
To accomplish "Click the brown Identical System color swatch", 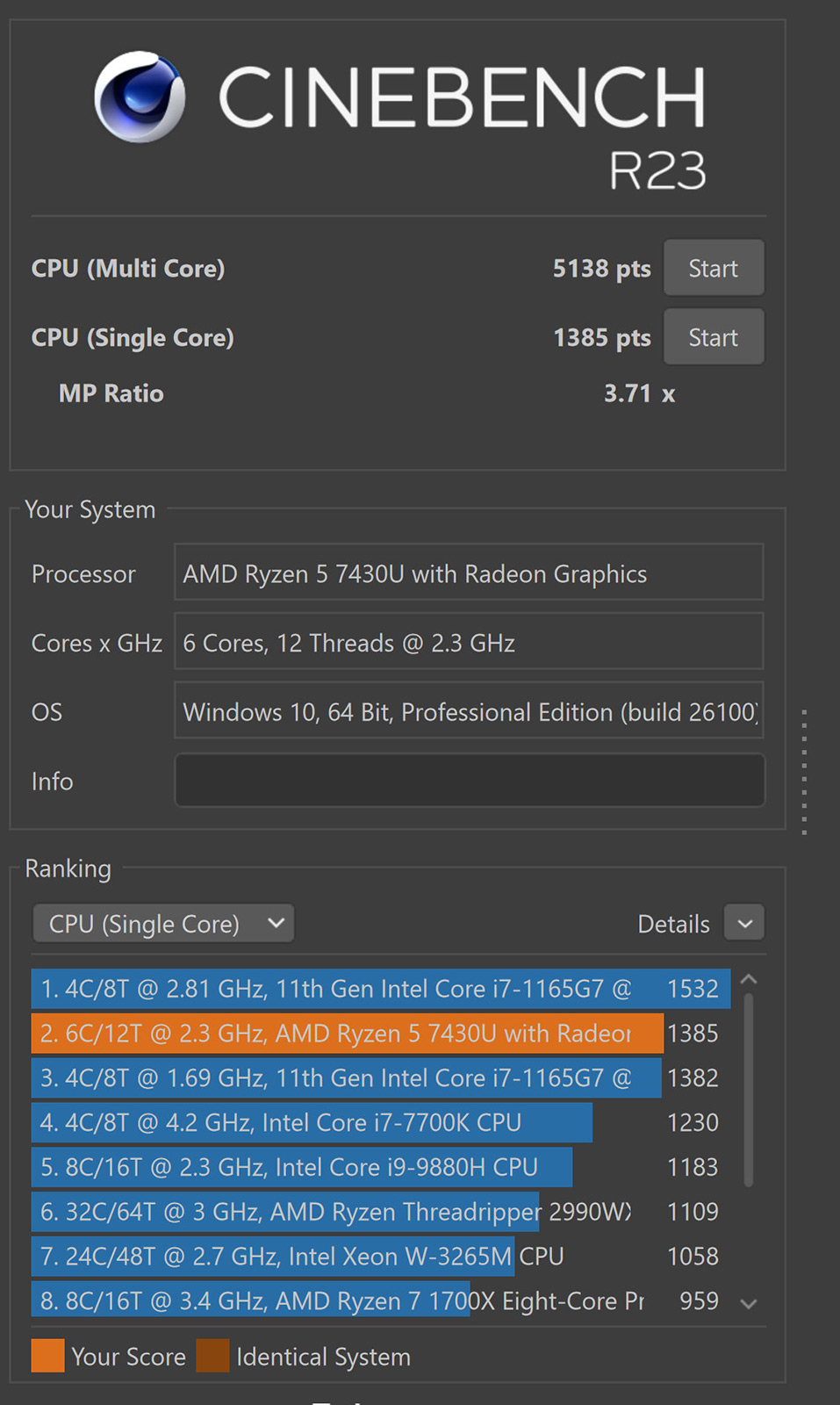I will tap(212, 1356).
